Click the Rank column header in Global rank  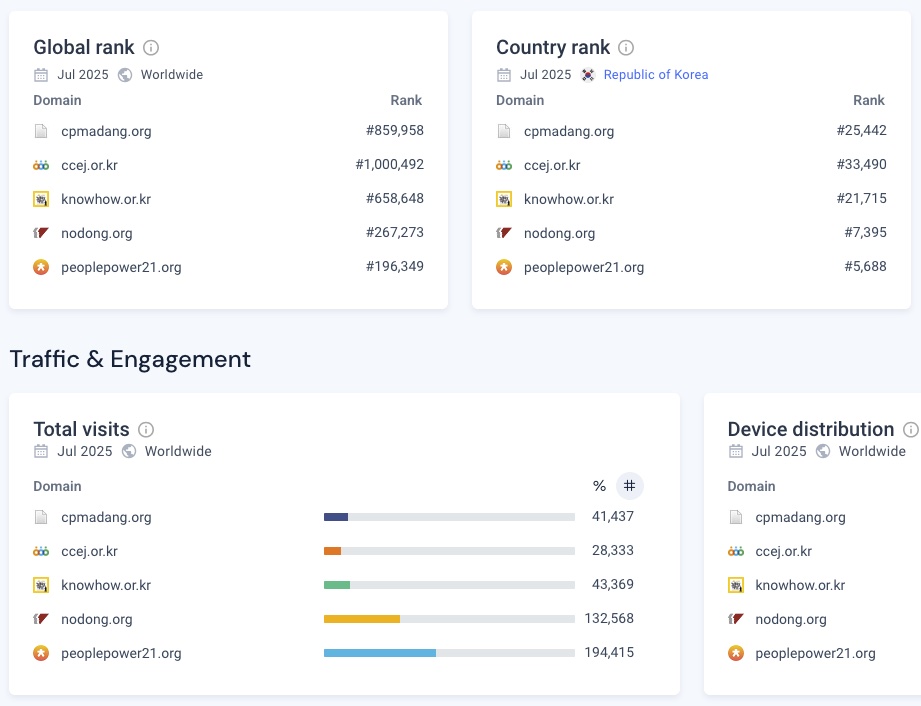tap(406, 100)
